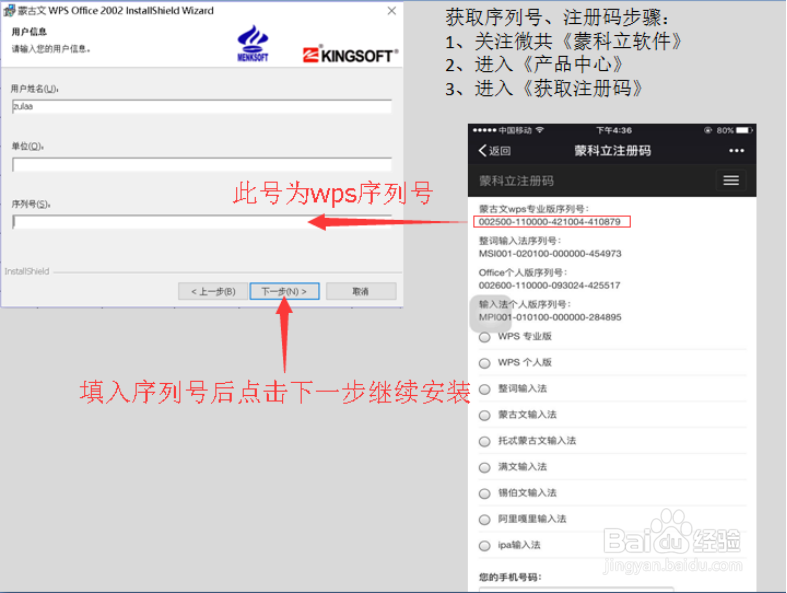
Task: Click the serial 002600-110000-093024-425517
Action: click(550, 285)
